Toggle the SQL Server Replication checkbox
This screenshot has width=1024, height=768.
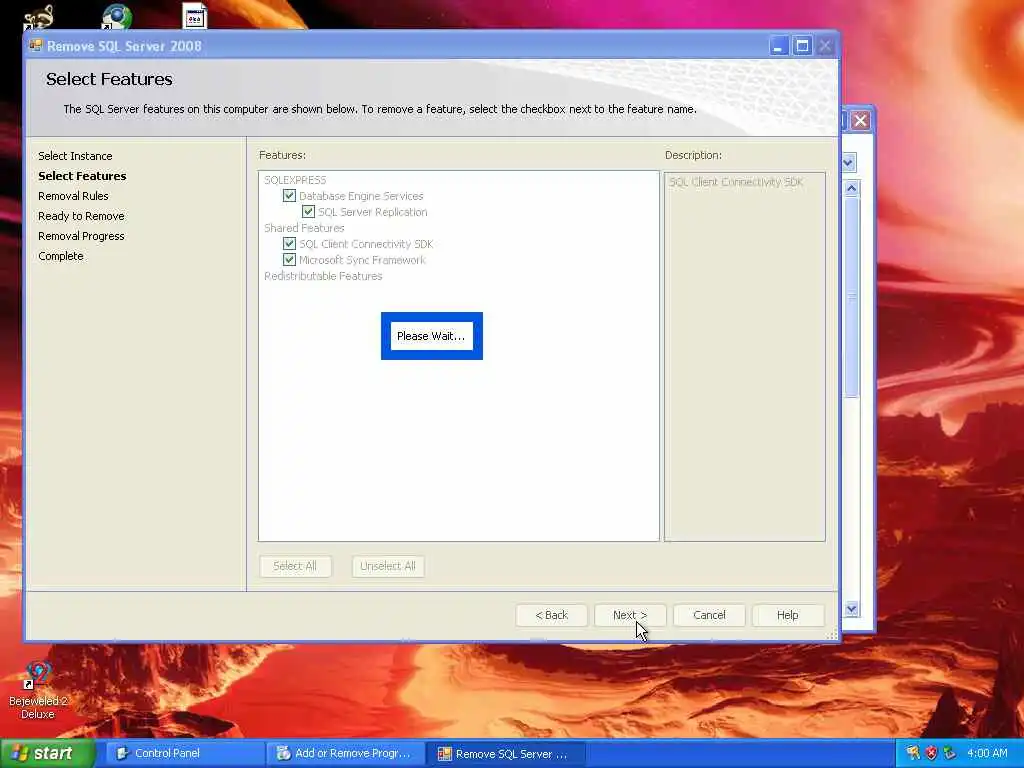[x=308, y=212]
